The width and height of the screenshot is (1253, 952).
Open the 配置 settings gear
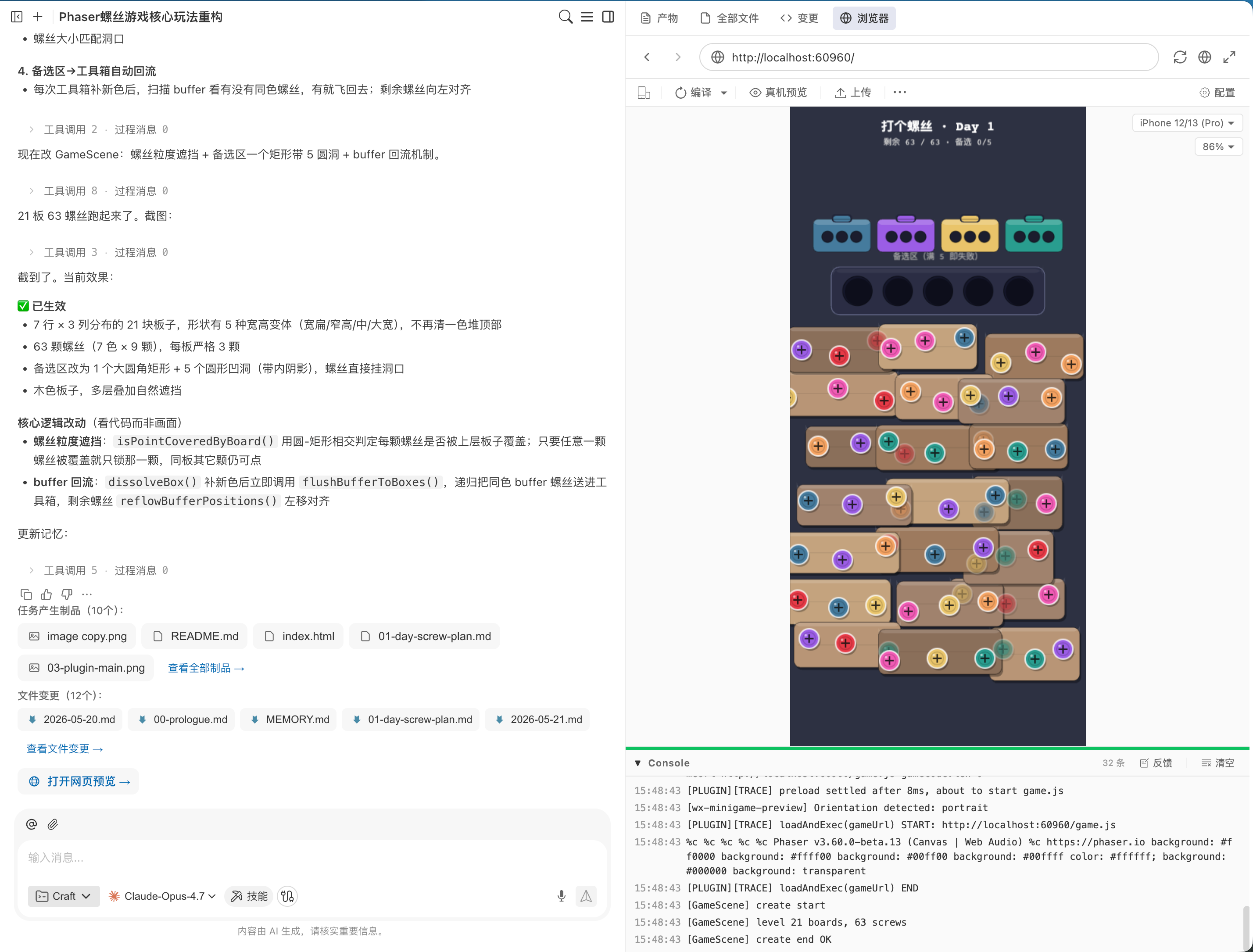1217,93
